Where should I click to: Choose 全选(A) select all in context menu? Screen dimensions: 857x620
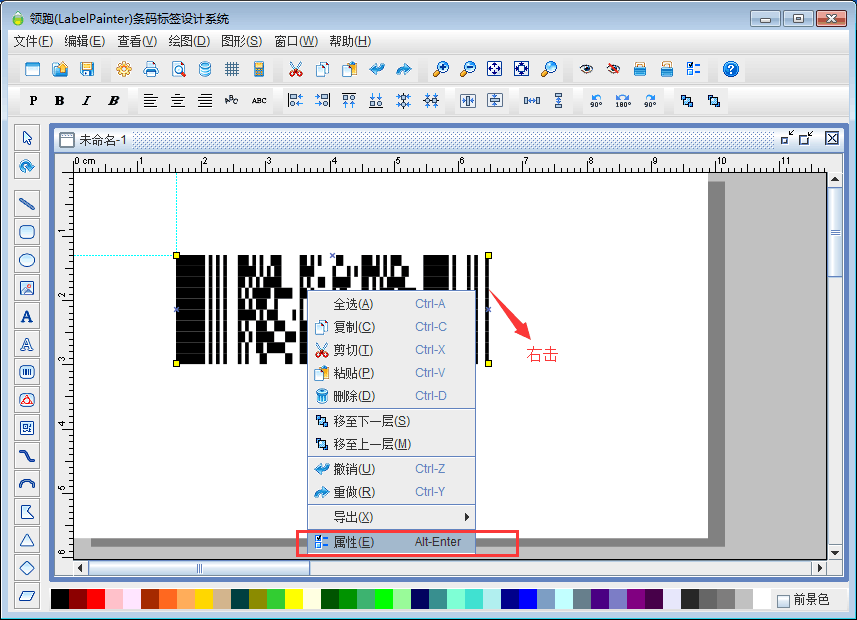tap(391, 304)
